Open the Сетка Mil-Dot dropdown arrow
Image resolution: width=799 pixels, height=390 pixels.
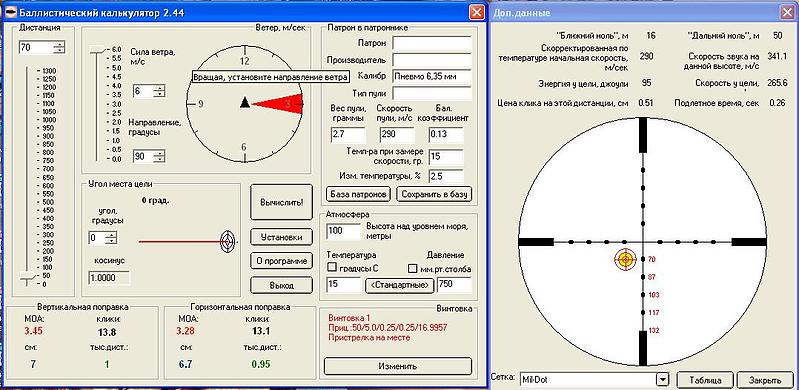pos(662,379)
